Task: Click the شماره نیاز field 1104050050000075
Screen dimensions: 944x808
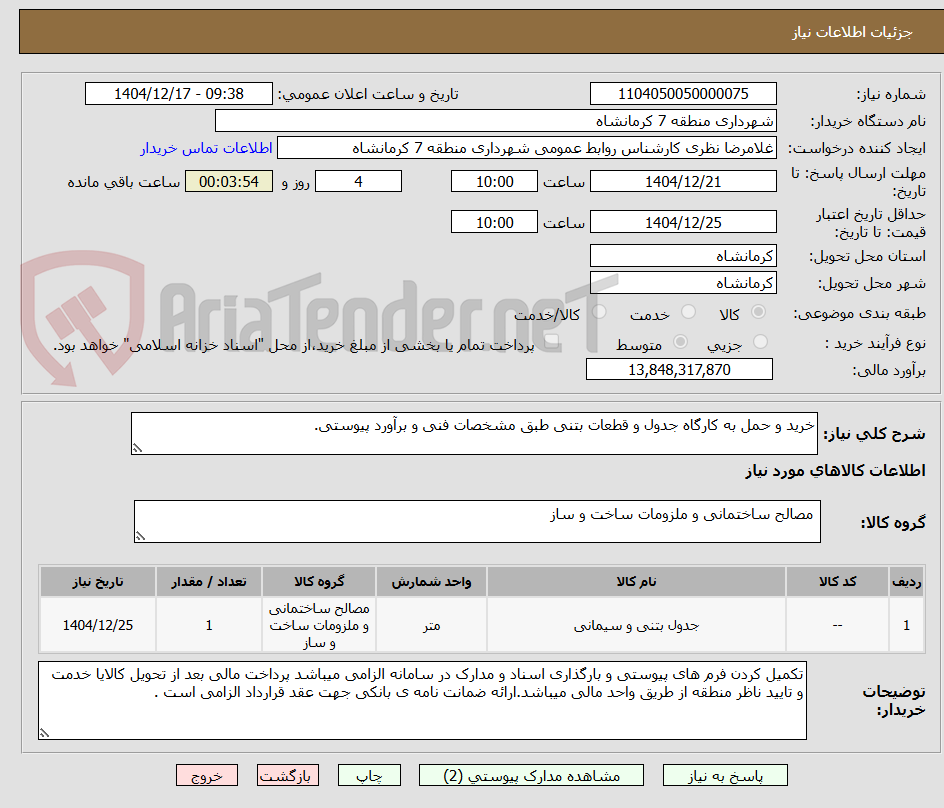Action: point(683,94)
